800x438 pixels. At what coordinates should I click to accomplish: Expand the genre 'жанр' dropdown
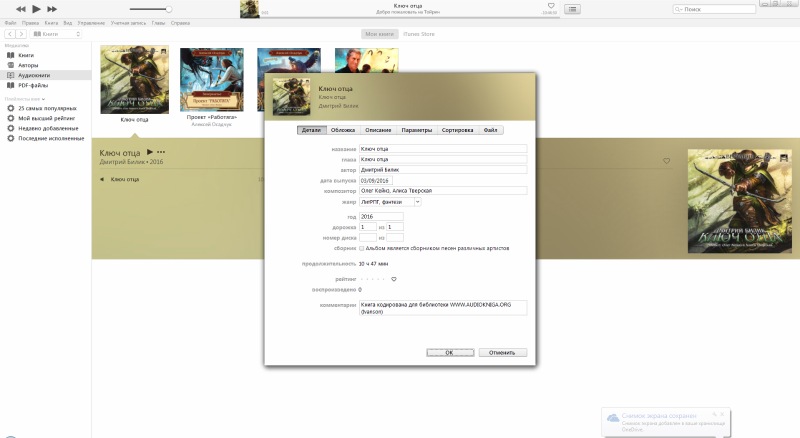(x=418, y=202)
